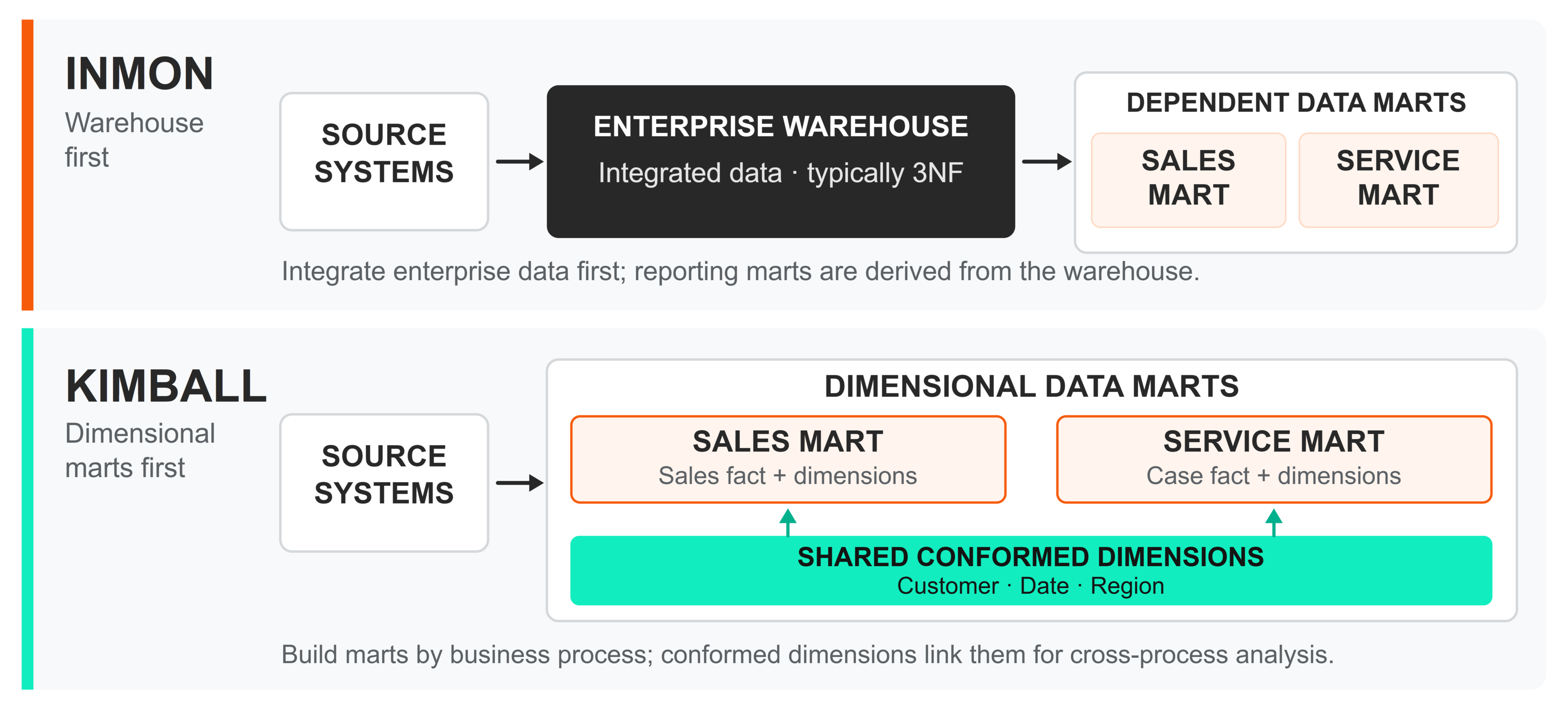Click the KIMBALL heading
This screenshot has width=1568, height=720.
[x=166, y=386]
